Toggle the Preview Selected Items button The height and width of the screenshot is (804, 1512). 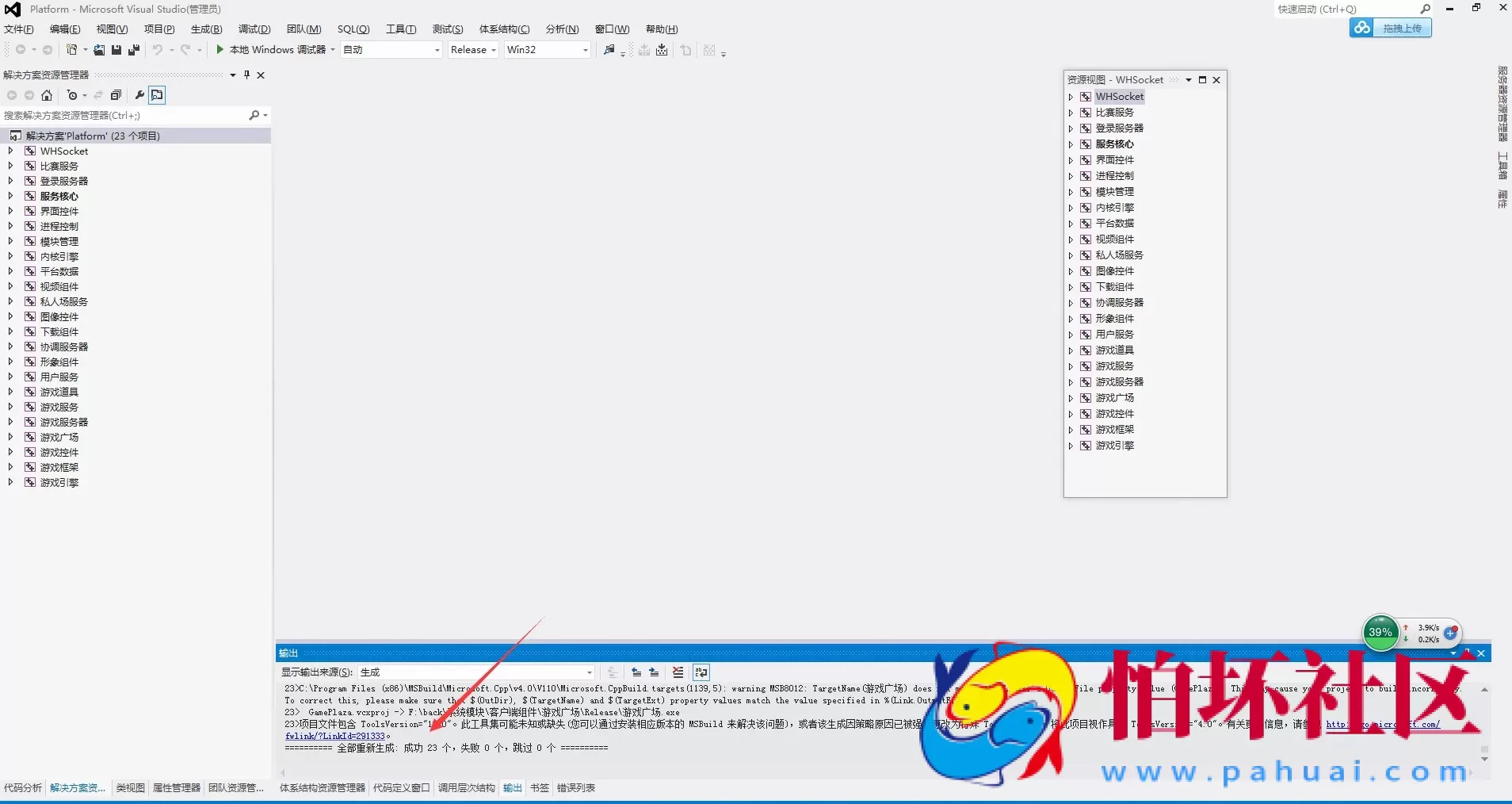[158, 95]
